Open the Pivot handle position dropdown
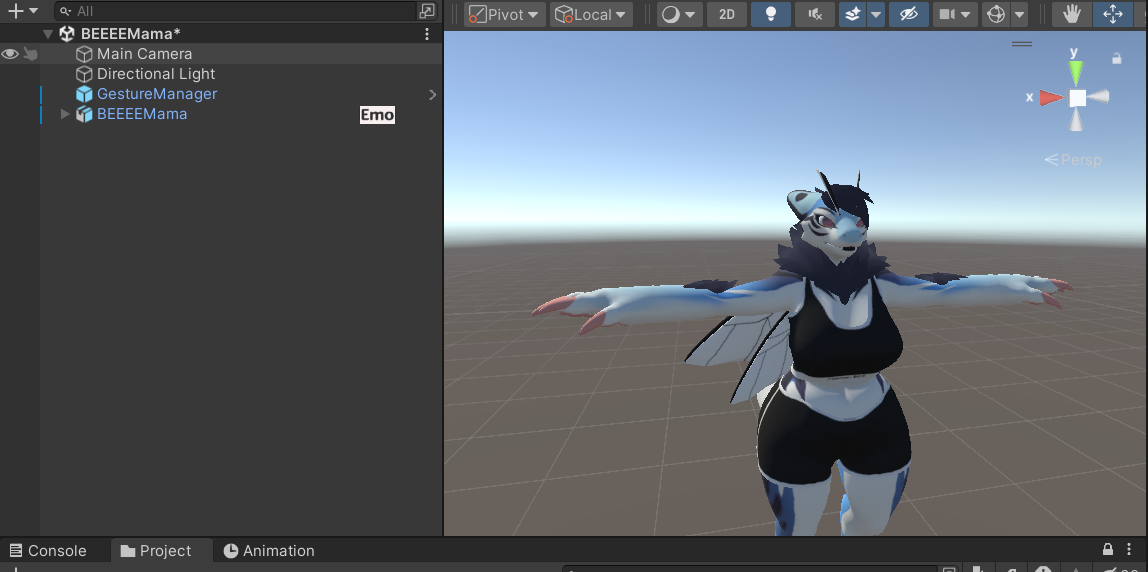The height and width of the screenshot is (572, 1148). (x=504, y=15)
